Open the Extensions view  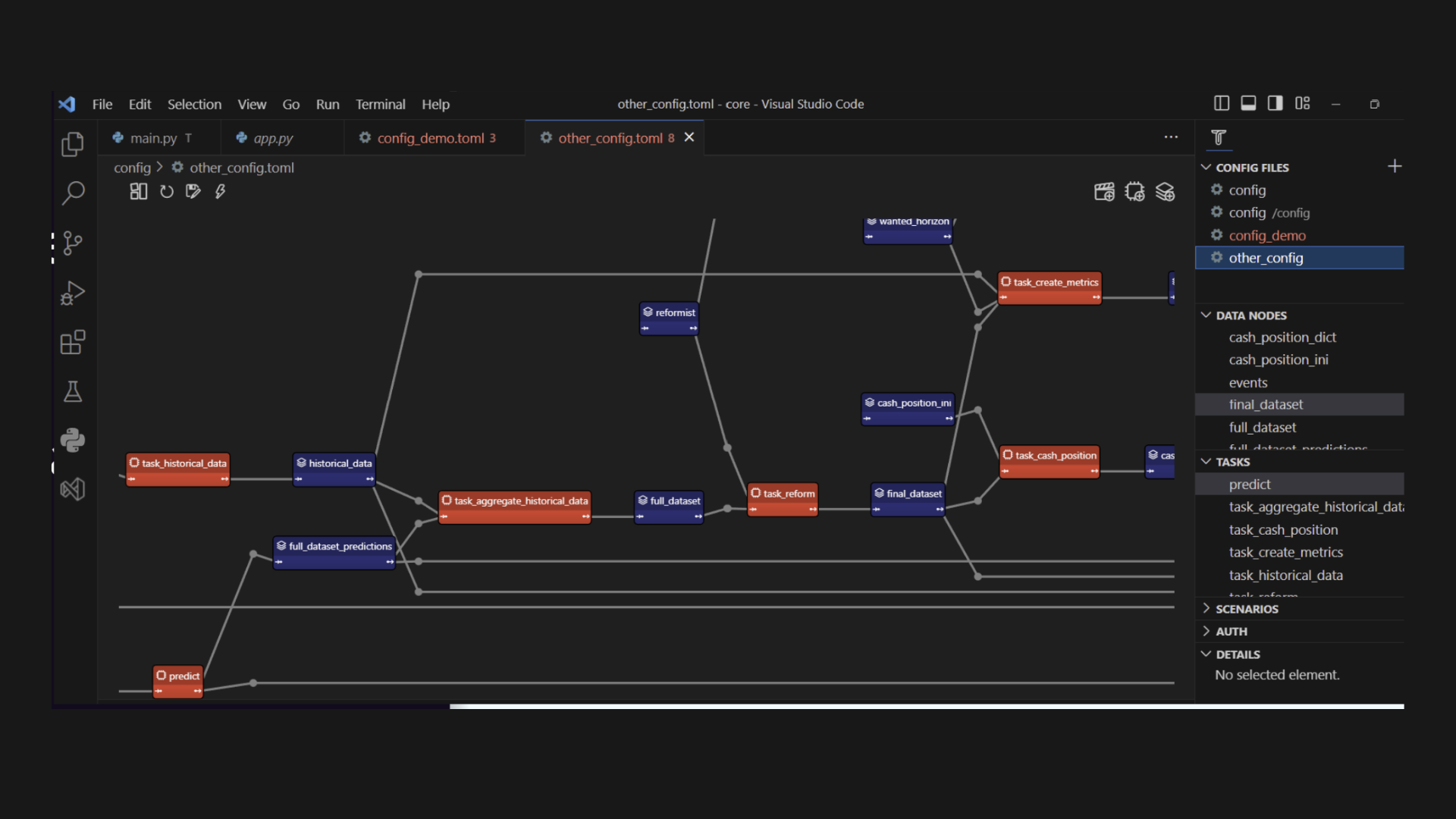point(73,343)
